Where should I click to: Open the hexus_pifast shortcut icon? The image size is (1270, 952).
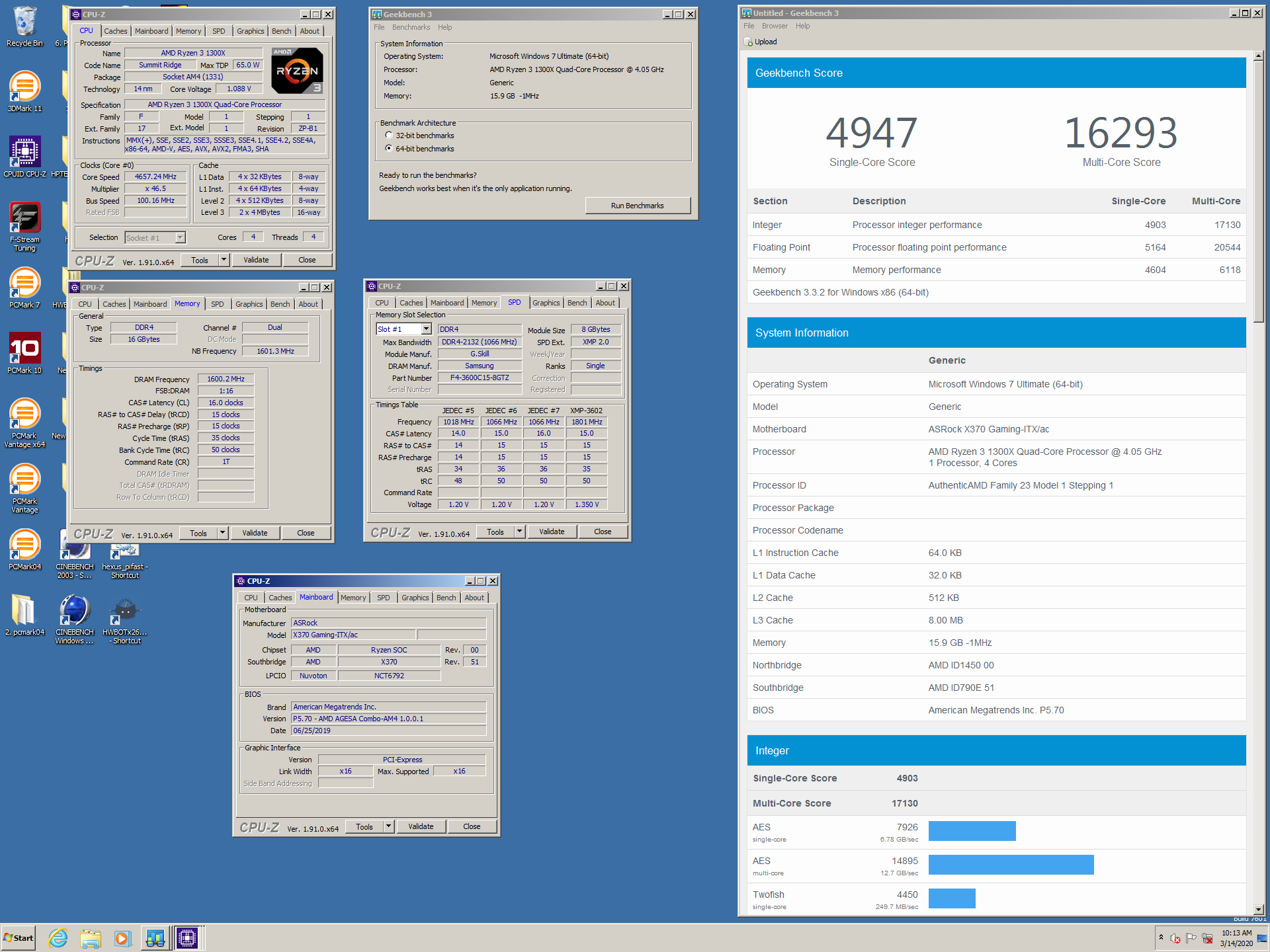[124, 559]
